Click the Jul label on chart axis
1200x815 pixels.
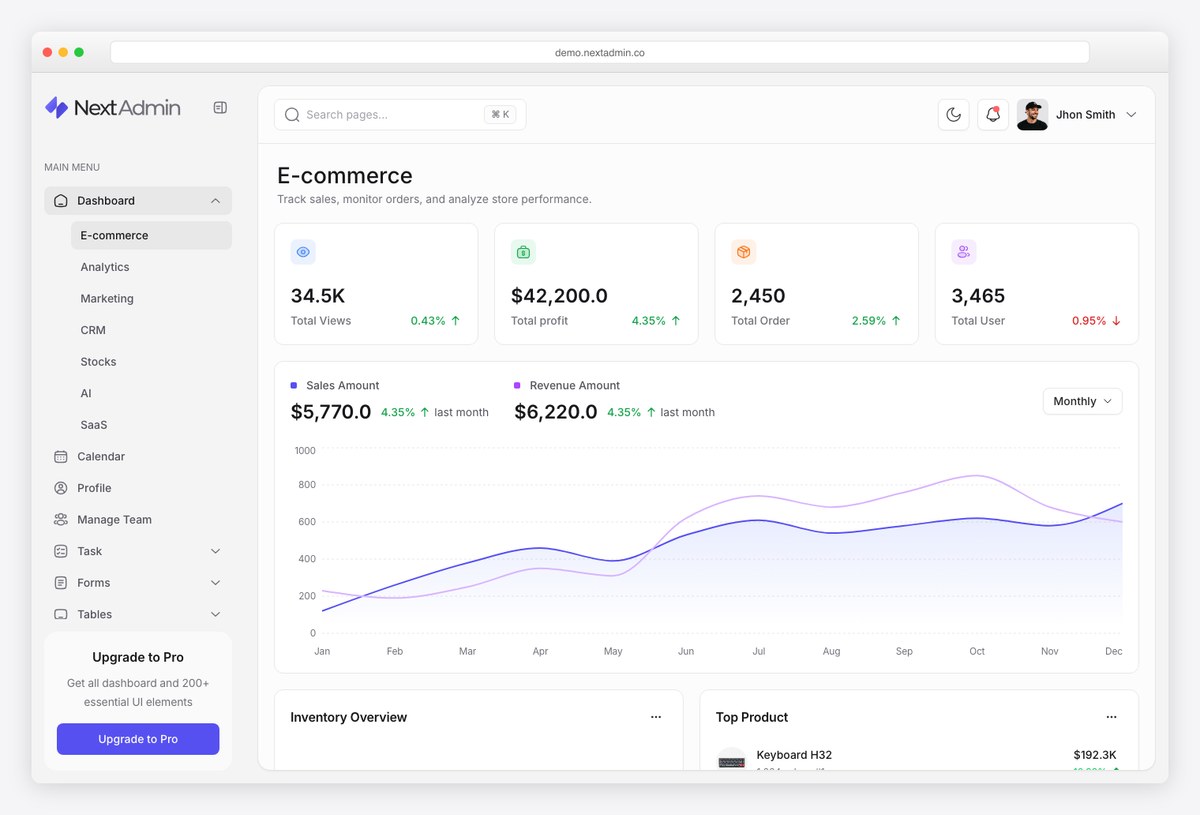click(x=759, y=651)
